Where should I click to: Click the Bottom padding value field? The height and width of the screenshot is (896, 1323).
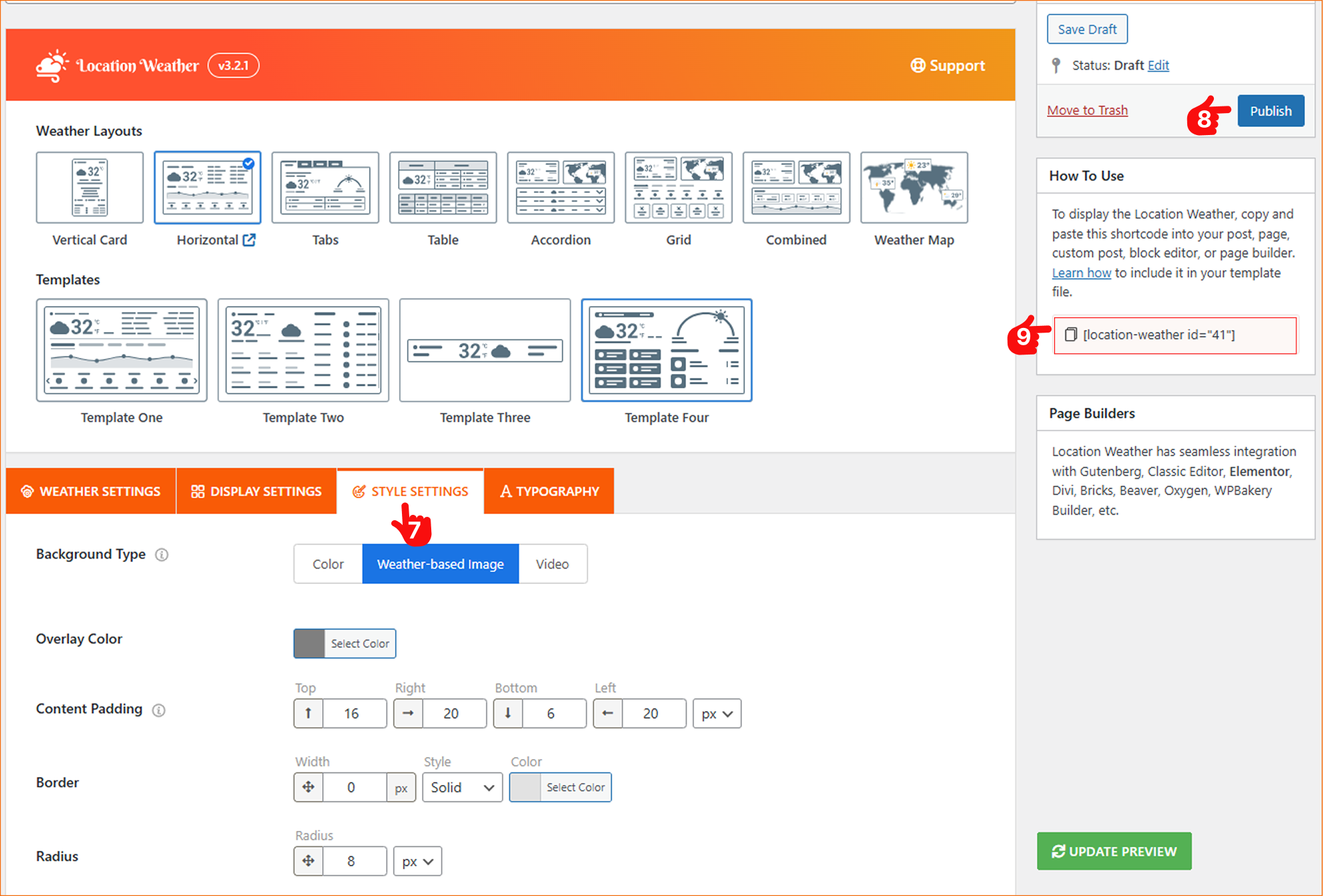tap(554, 713)
